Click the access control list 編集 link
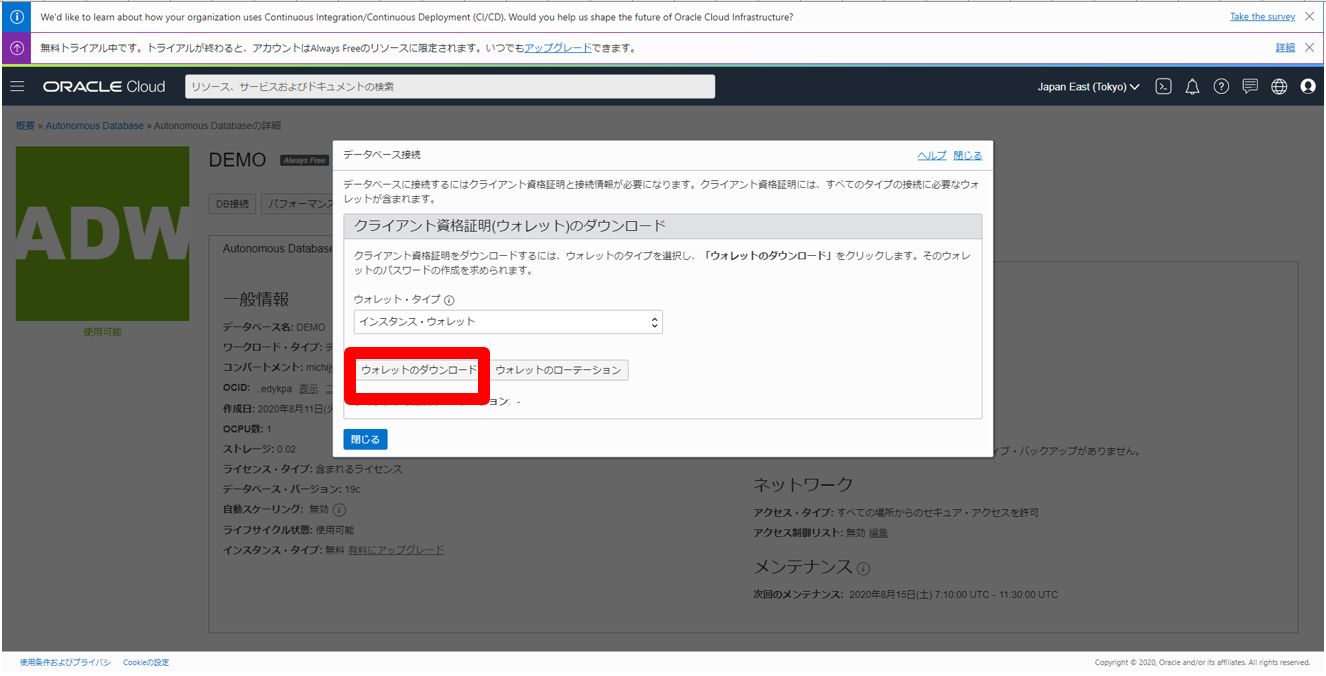This screenshot has width=1326, height=676. [878, 532]
